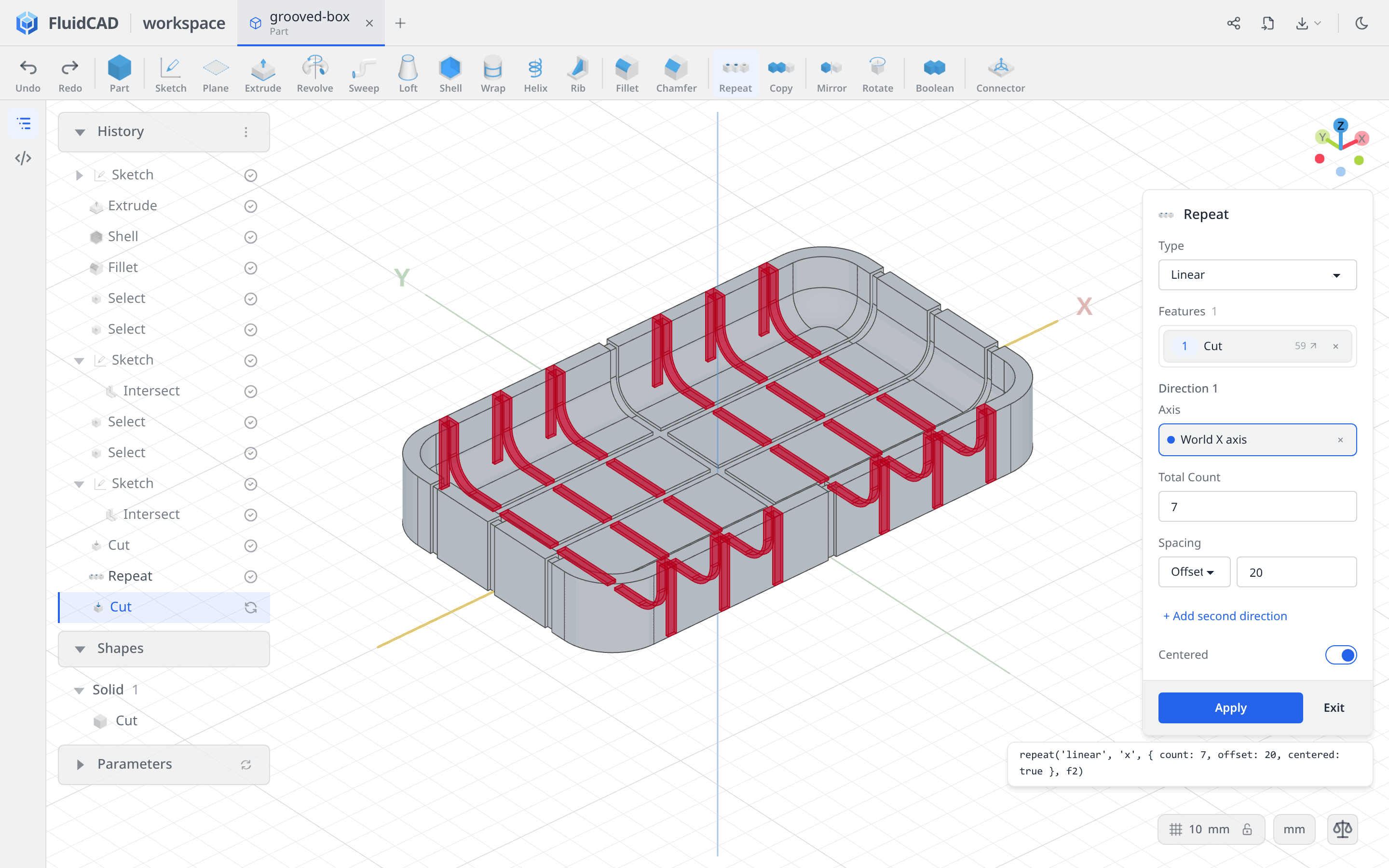1389x868 pixels.
Task: Select the highlighted Cut history item
Action: pos(164,607)
